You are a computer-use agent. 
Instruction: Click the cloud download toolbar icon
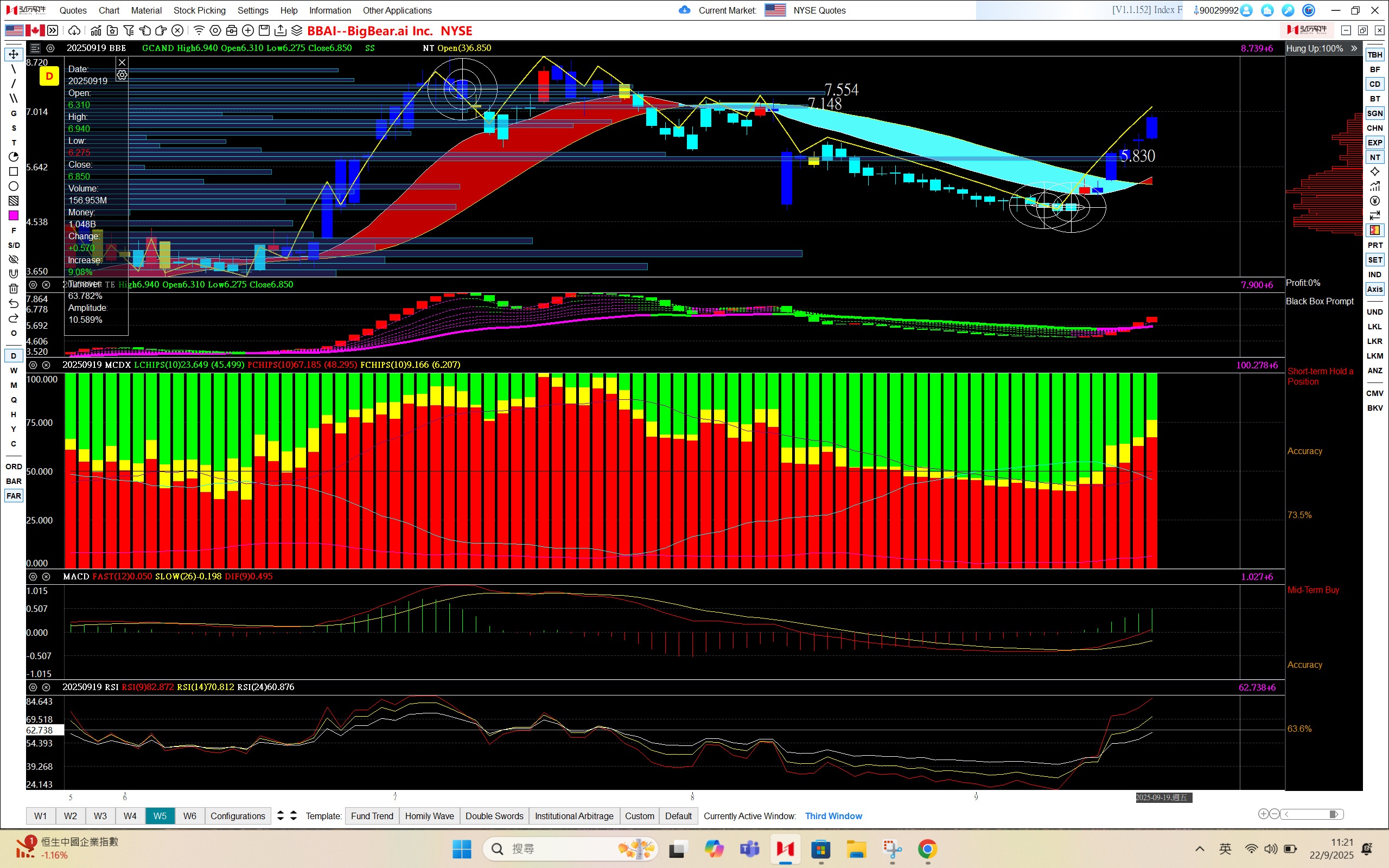click(x=74, y=30)
